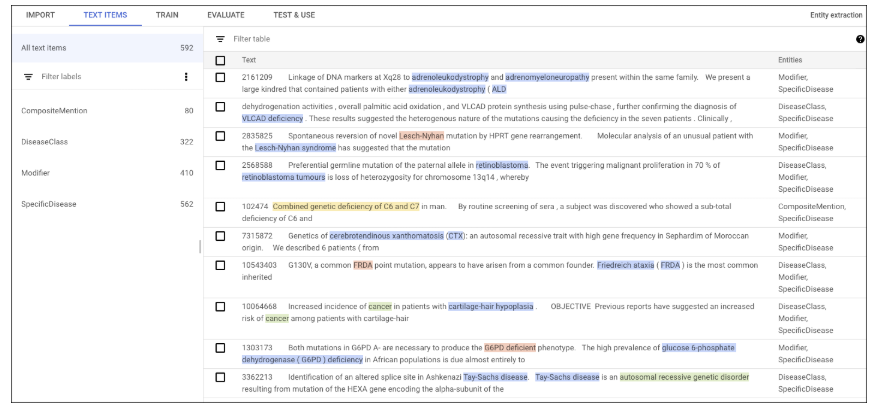Check the box for row 2835825

pos(220,136)
